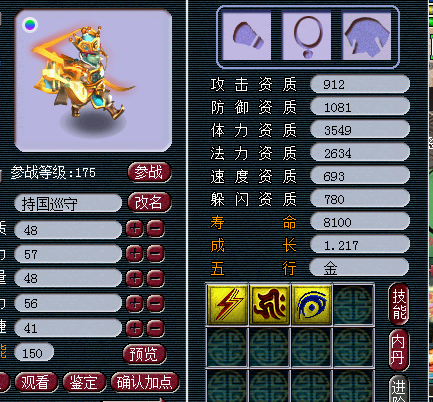Click the rainbow color orb on portrait

(30, 25)
